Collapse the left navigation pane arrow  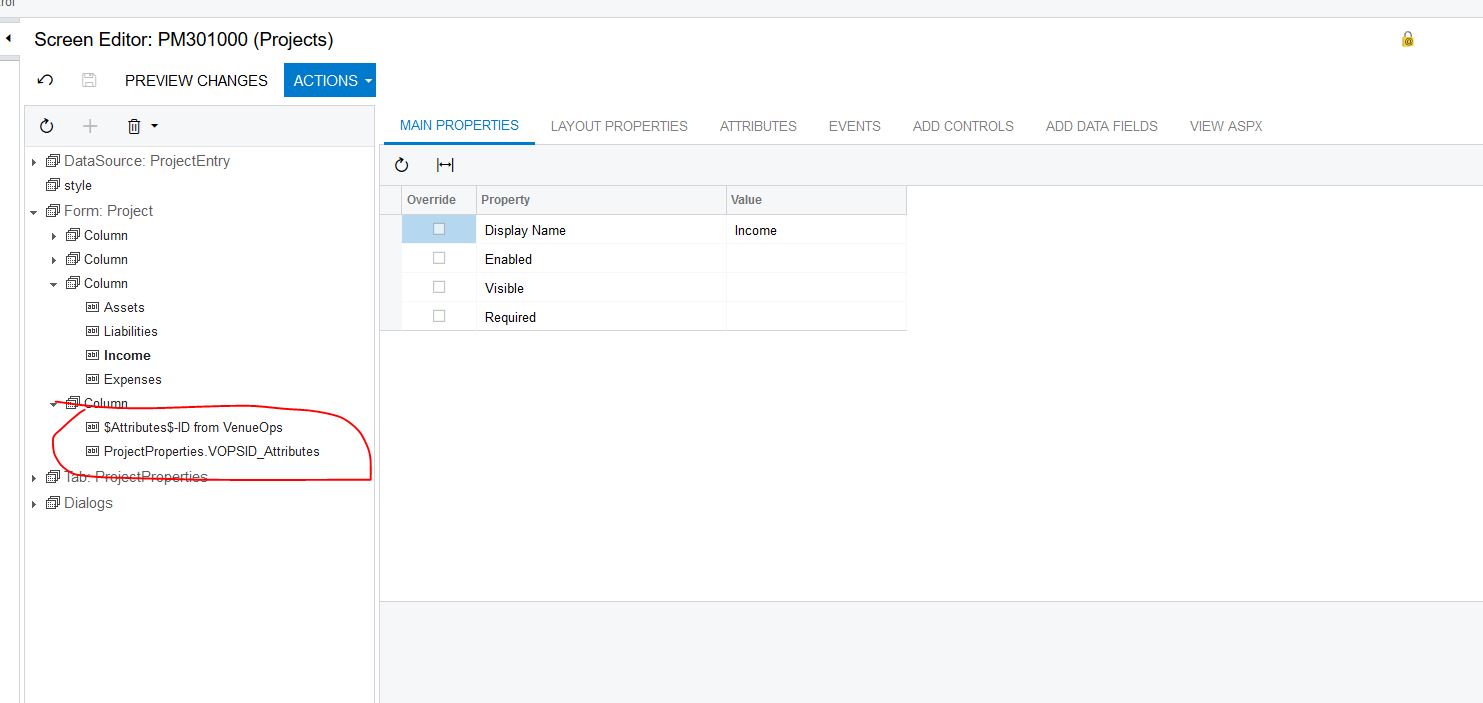pyautogui.click(x=8, y=39)
